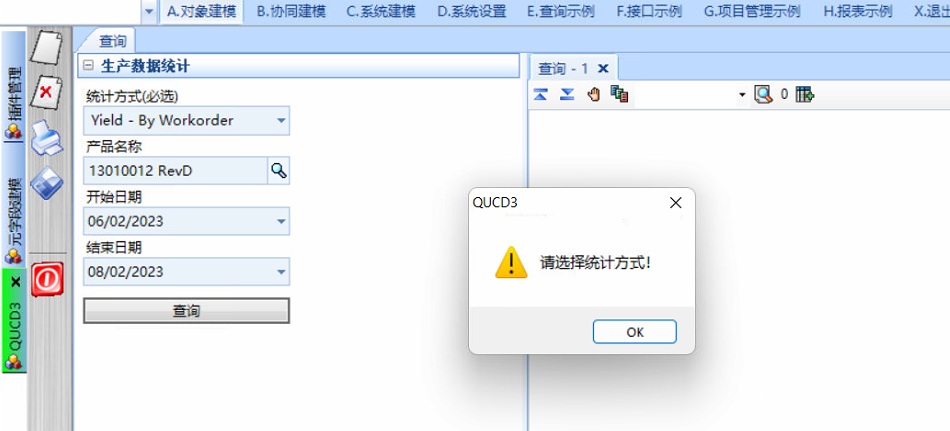This screenshot has height=431, width=950.
Task: Open the 开始日期 date dropdown
Action: [281, 221]
